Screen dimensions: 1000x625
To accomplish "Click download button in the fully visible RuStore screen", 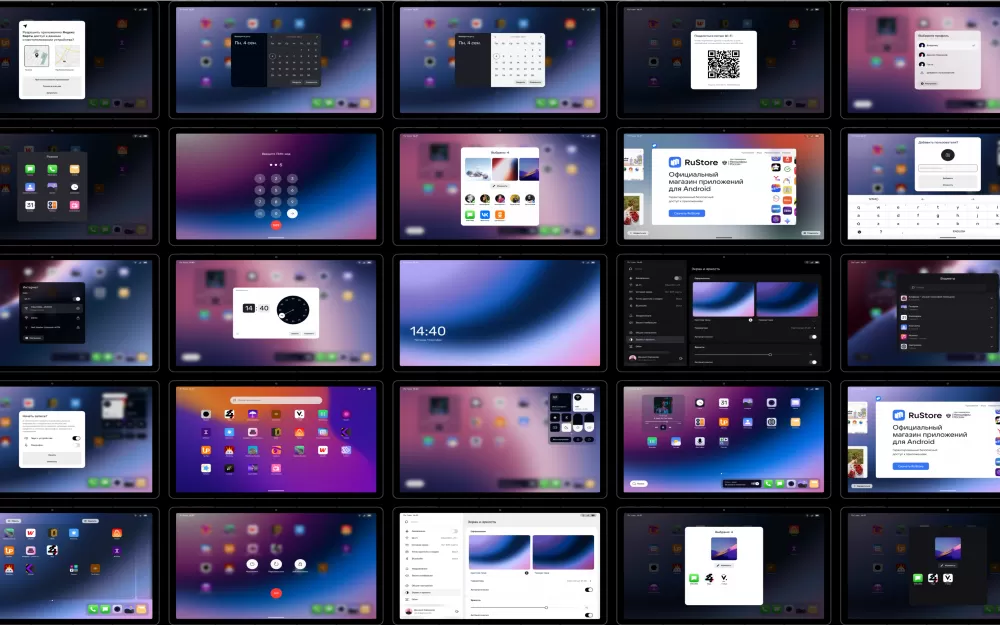I will (687, 213).
